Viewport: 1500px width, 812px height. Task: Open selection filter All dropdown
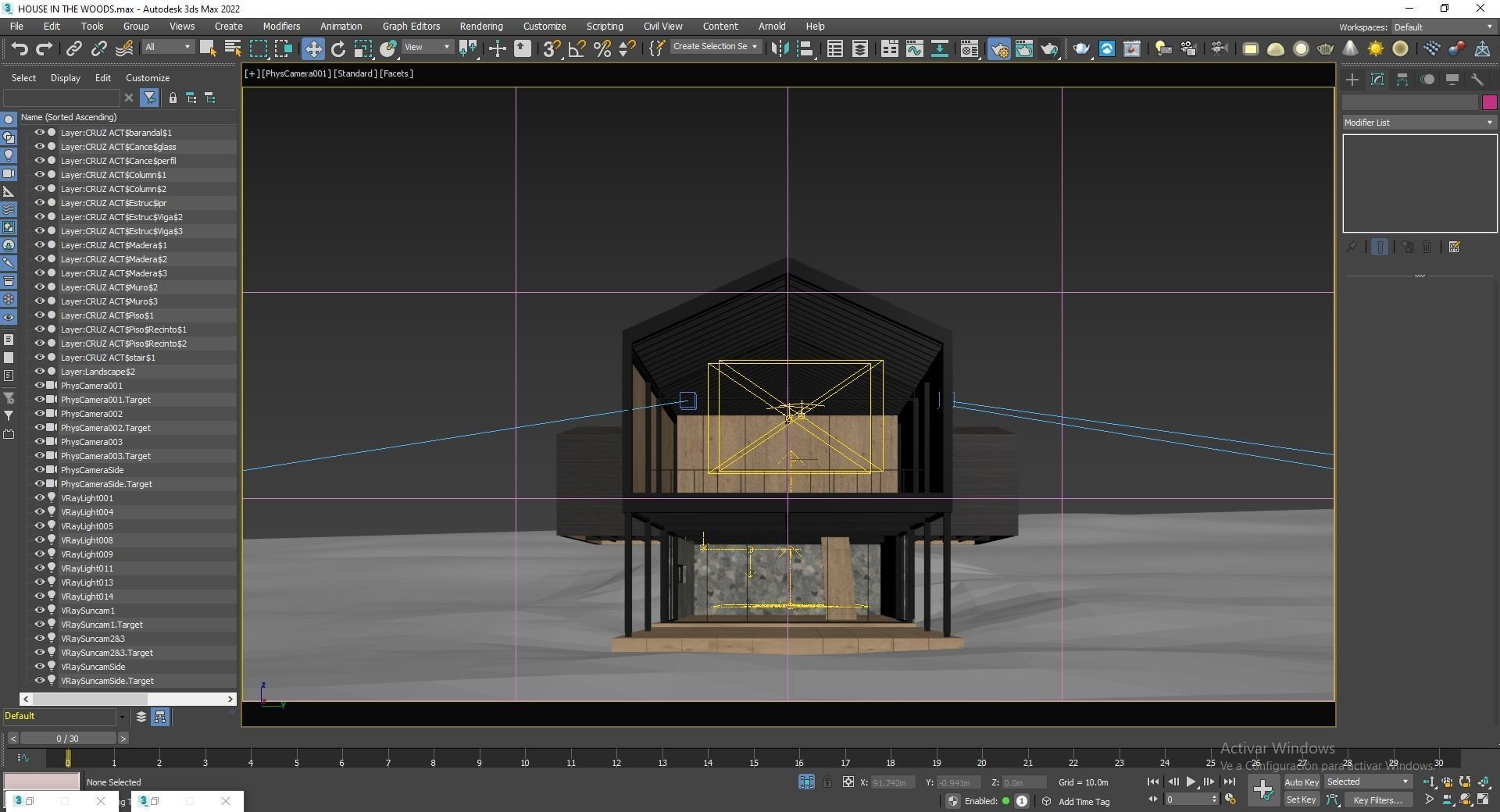(167, 47)
